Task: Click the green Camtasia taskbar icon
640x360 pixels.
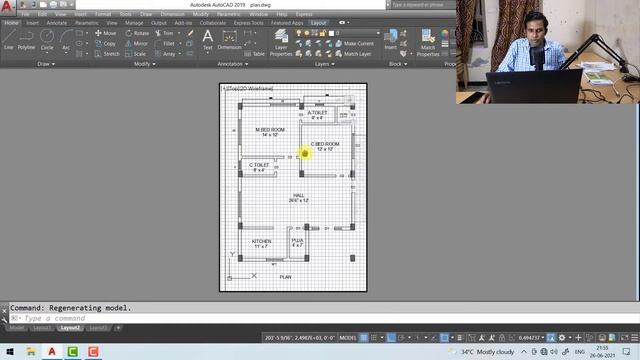Action: click(x=73, y=351)
